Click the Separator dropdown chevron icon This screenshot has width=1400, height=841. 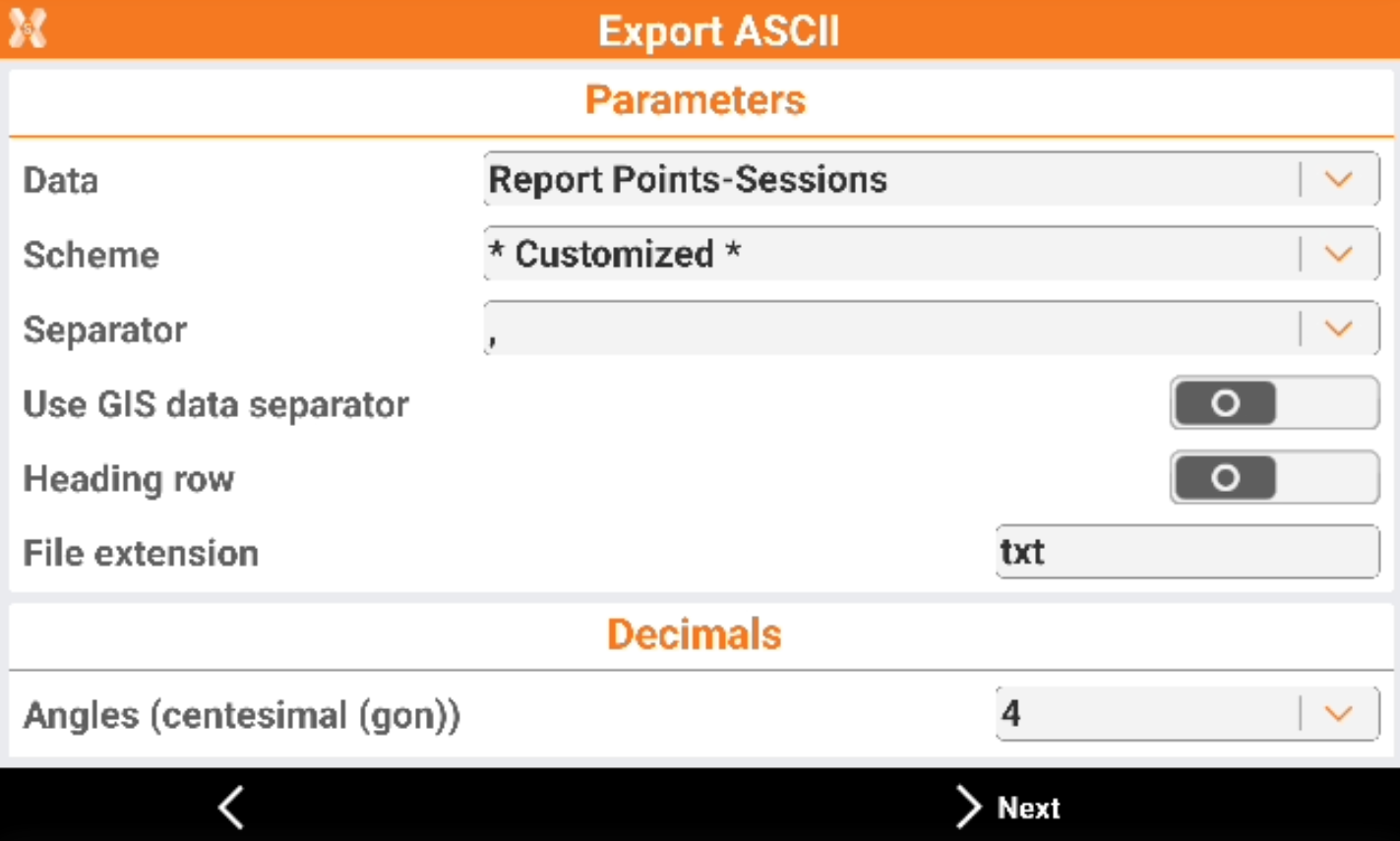1338,329
